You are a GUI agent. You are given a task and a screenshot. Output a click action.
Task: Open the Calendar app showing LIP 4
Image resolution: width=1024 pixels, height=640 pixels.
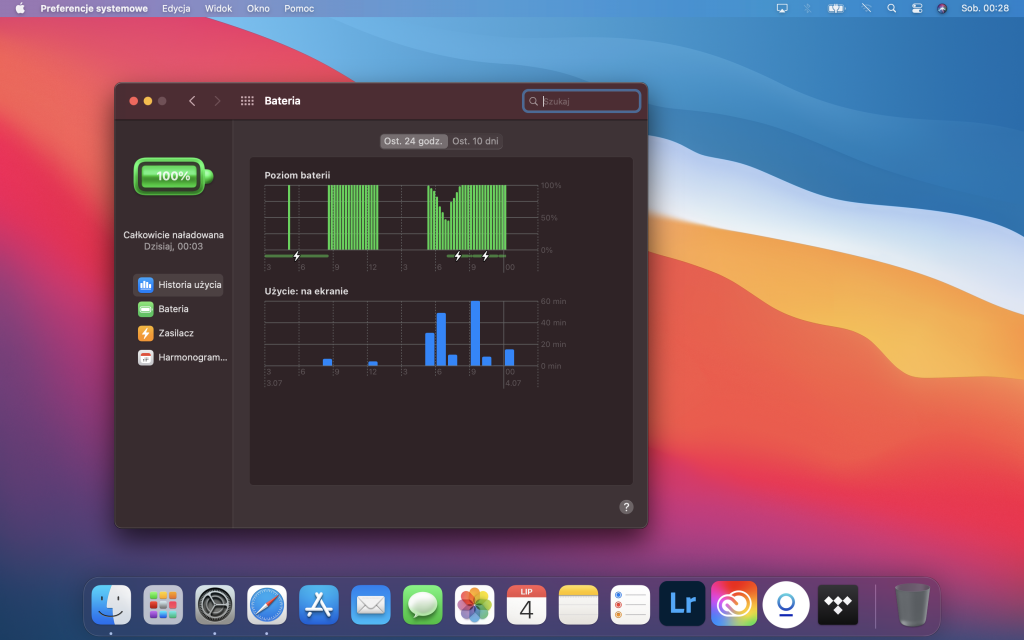[526, 605]
